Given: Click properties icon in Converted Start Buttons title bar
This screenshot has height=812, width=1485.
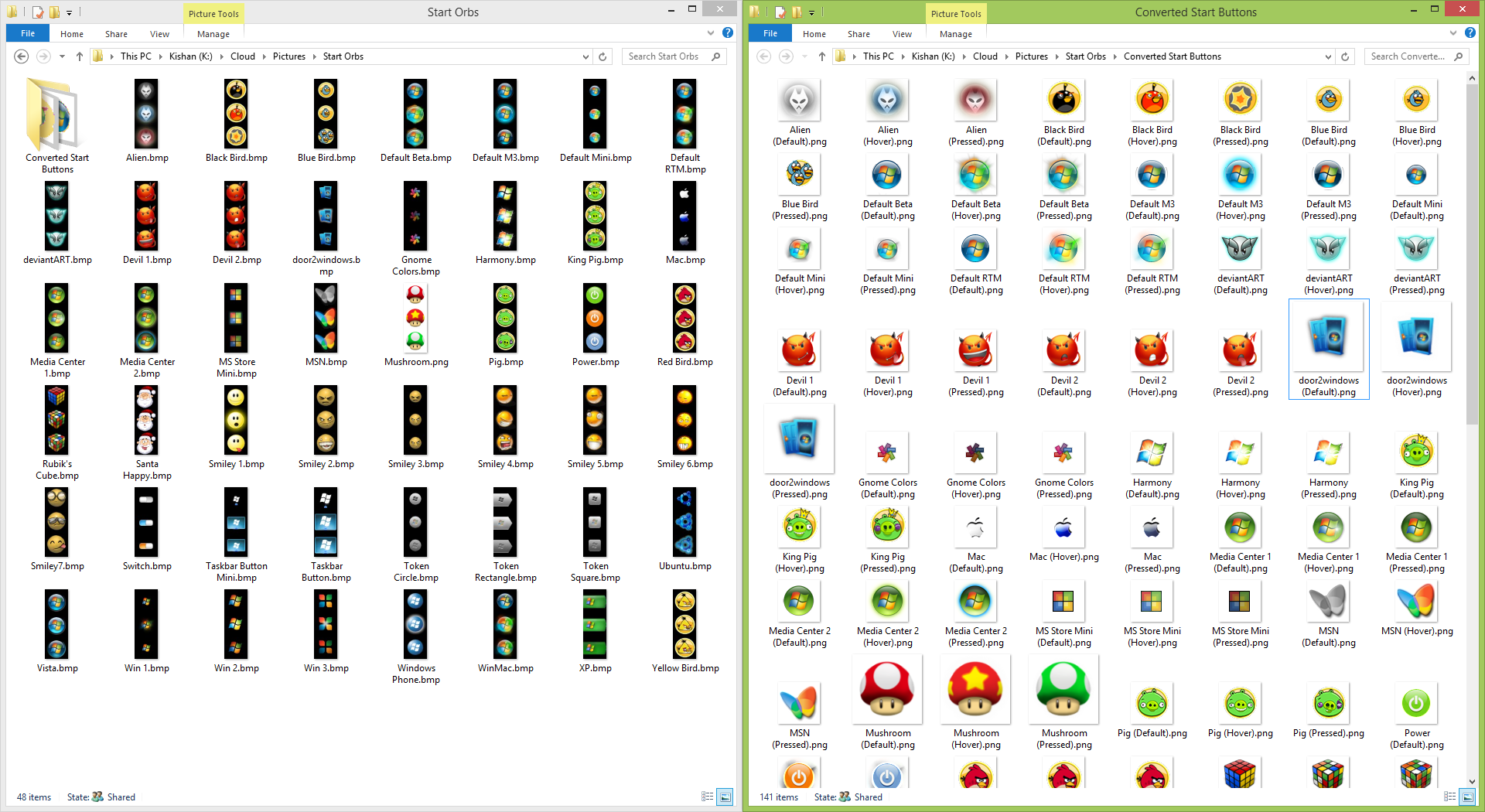Looking at the screenshot, I should (780, 12).
